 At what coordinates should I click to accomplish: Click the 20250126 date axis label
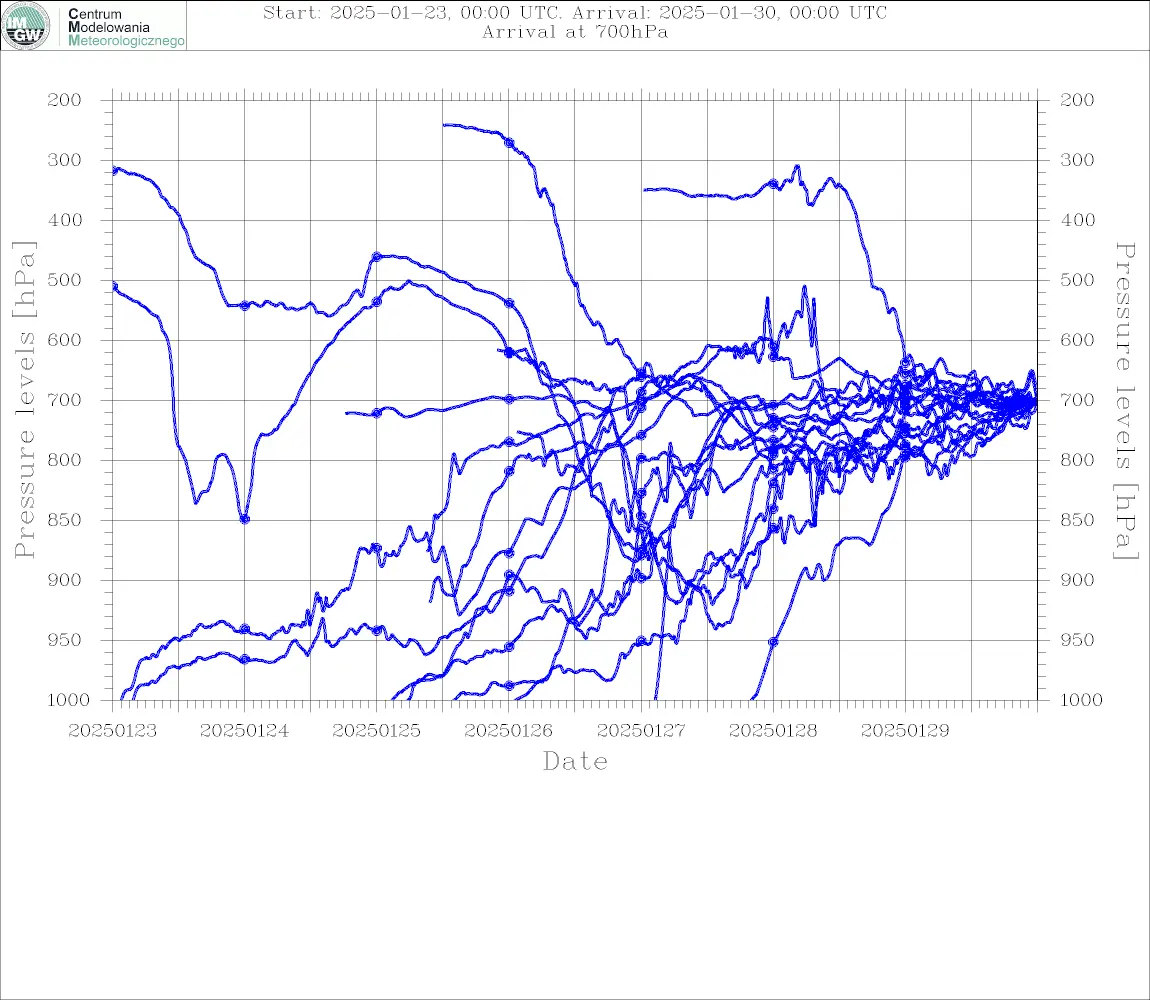click(508, 731)
